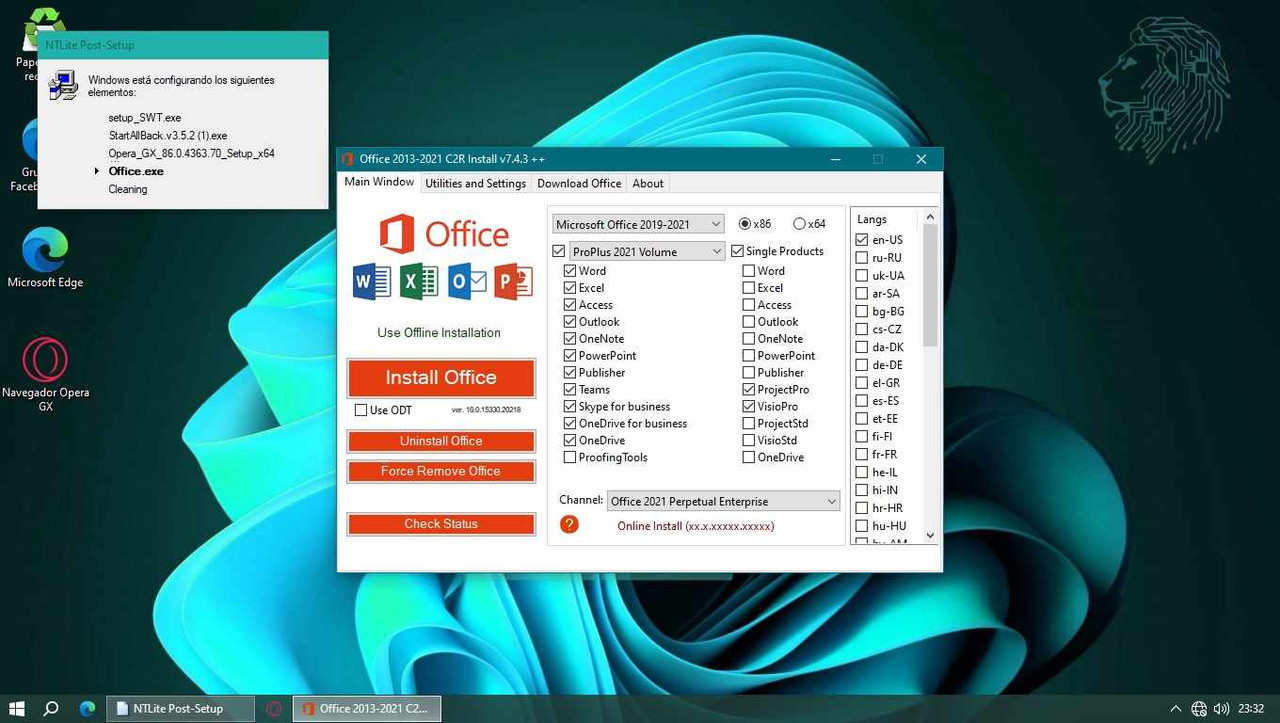This screenshot has height=723, width=1280.
Task: Click the taskbar clock showing 23:32
Action: tap(1251, 709)
